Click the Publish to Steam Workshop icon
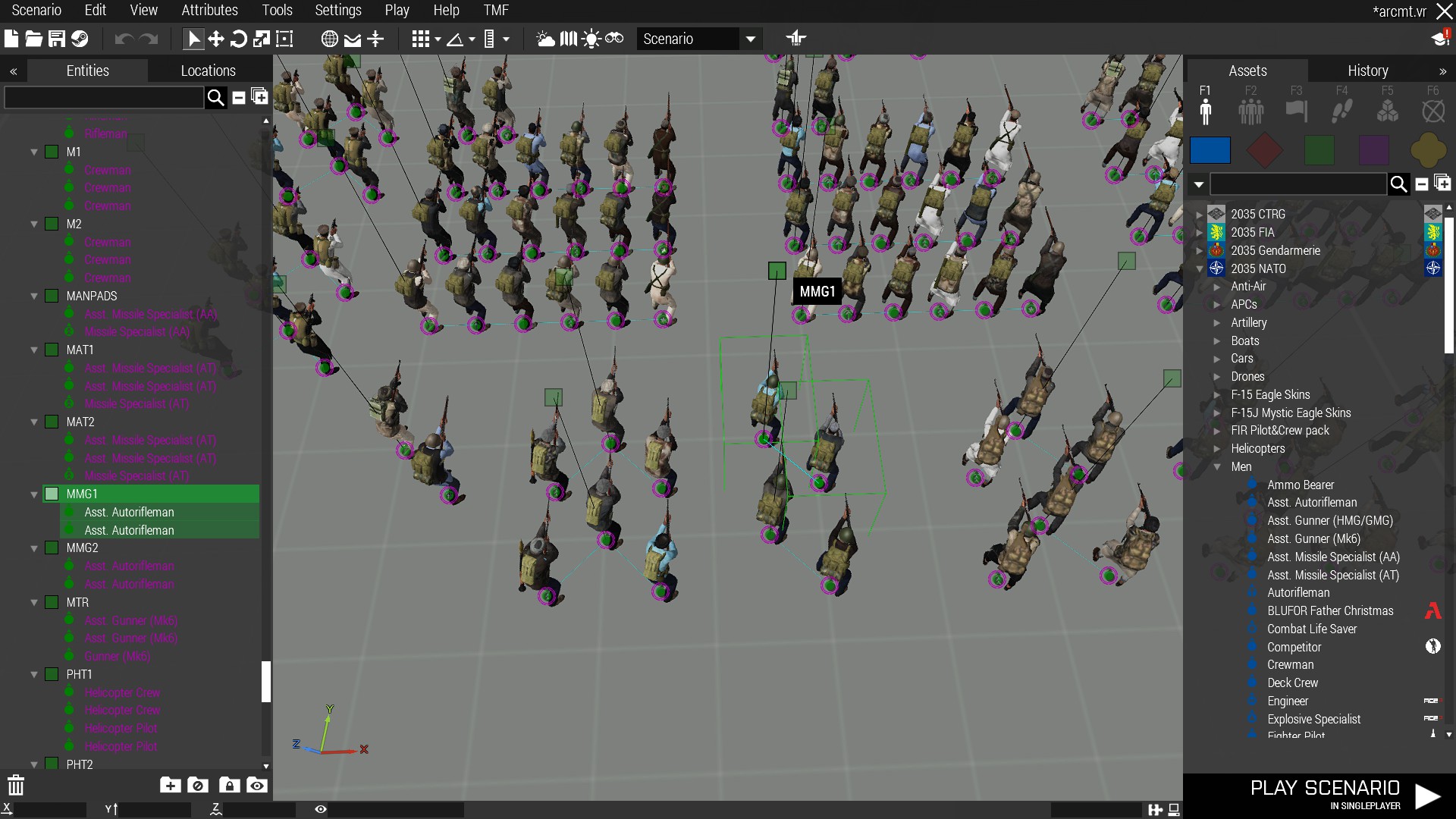Viewport: 1456px width, 819px height. pyautogui.click(x=80, y=39)
